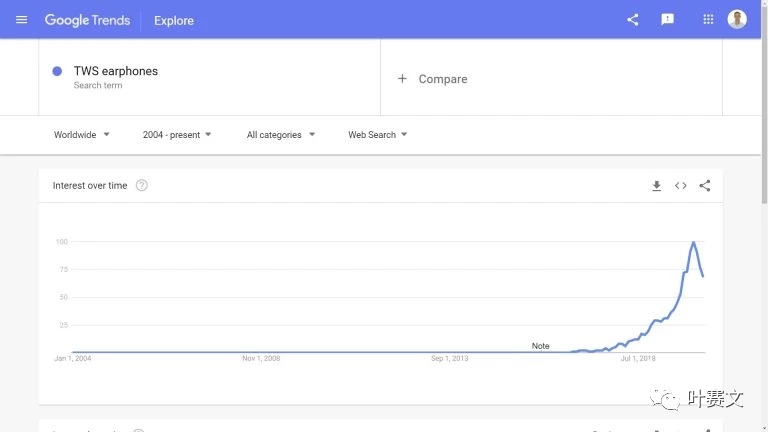This screenshot has width=768, height=432.
Task: Click the plus icon beside Compare
Action: point(402,78)
